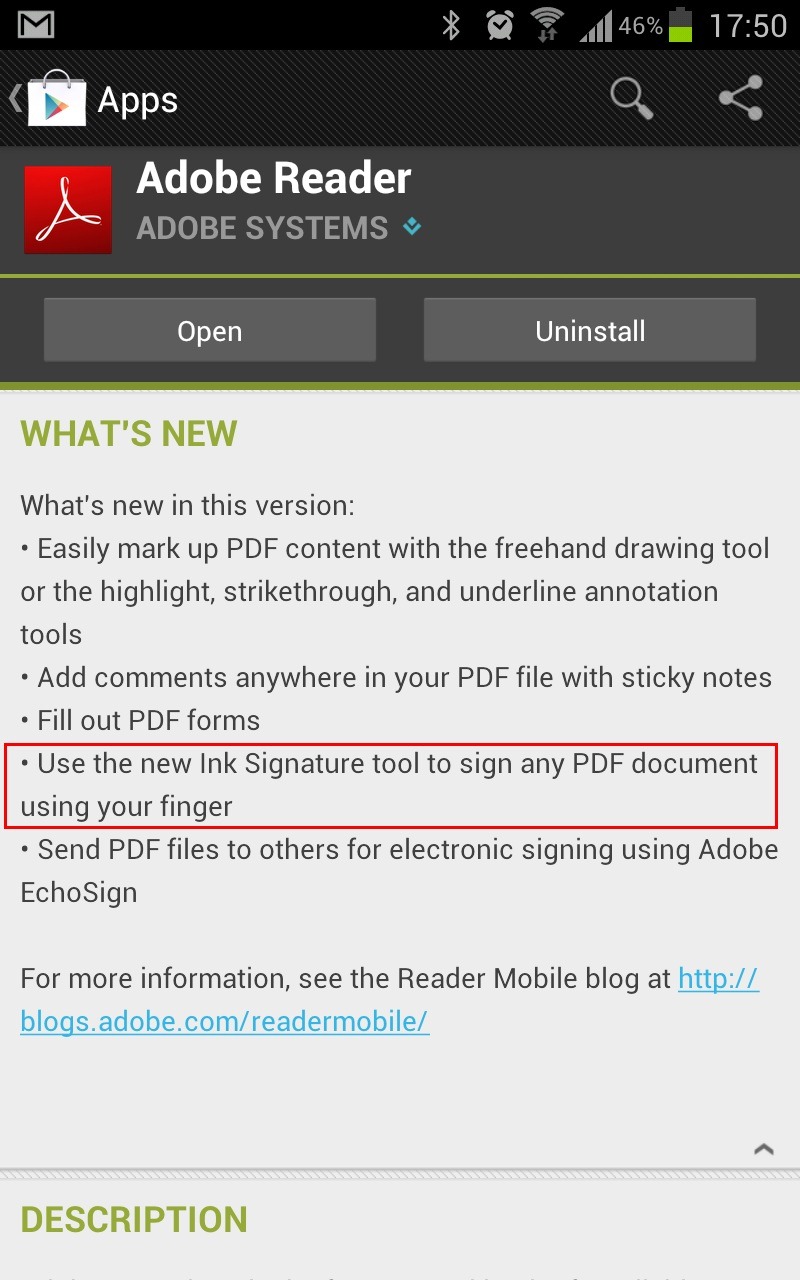Screen dimensions: 800x1280
Task: Tap the Gmail notification icon
Action: point(36,25)
